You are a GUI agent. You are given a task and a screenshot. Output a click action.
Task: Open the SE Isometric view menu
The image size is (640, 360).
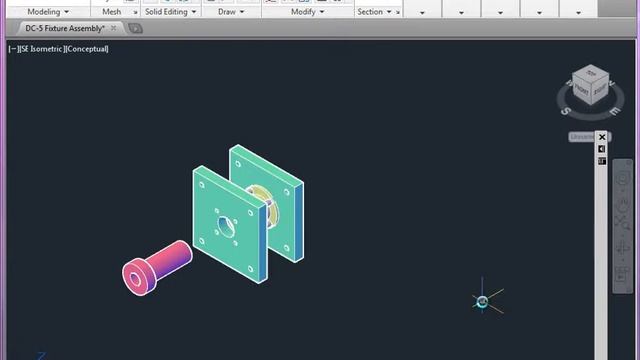tap(41, 49)
